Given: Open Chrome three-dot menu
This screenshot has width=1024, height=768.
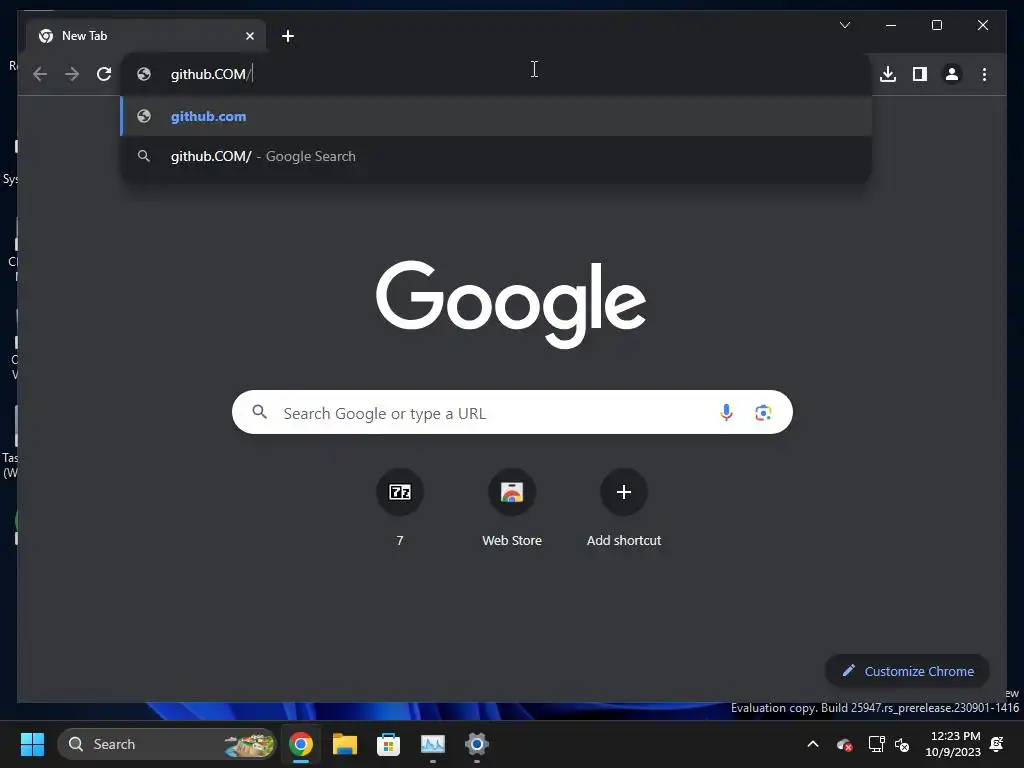Looking at the screenshot, I should [x=984, y=74].
